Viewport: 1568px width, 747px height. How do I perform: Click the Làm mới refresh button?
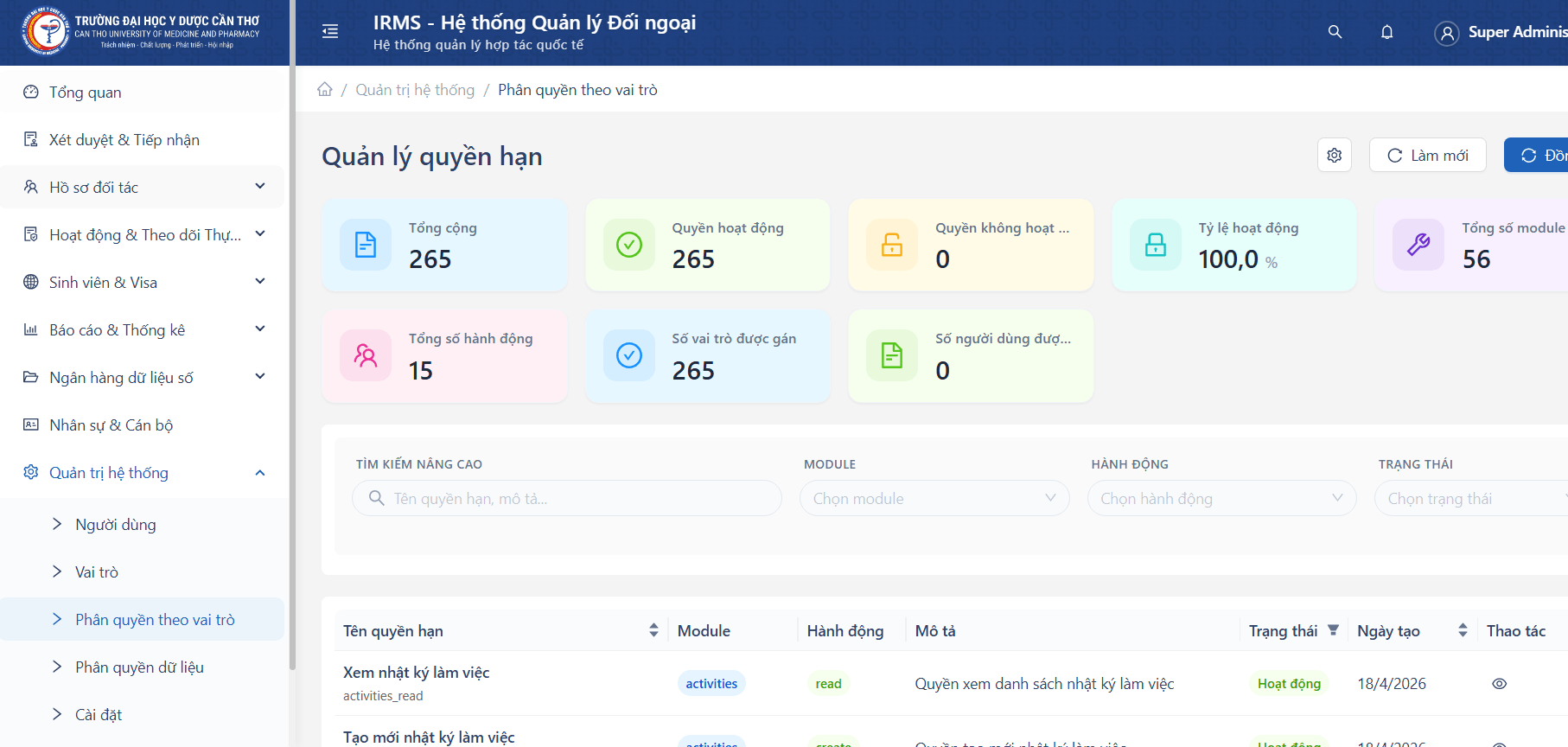(1428, 156)
